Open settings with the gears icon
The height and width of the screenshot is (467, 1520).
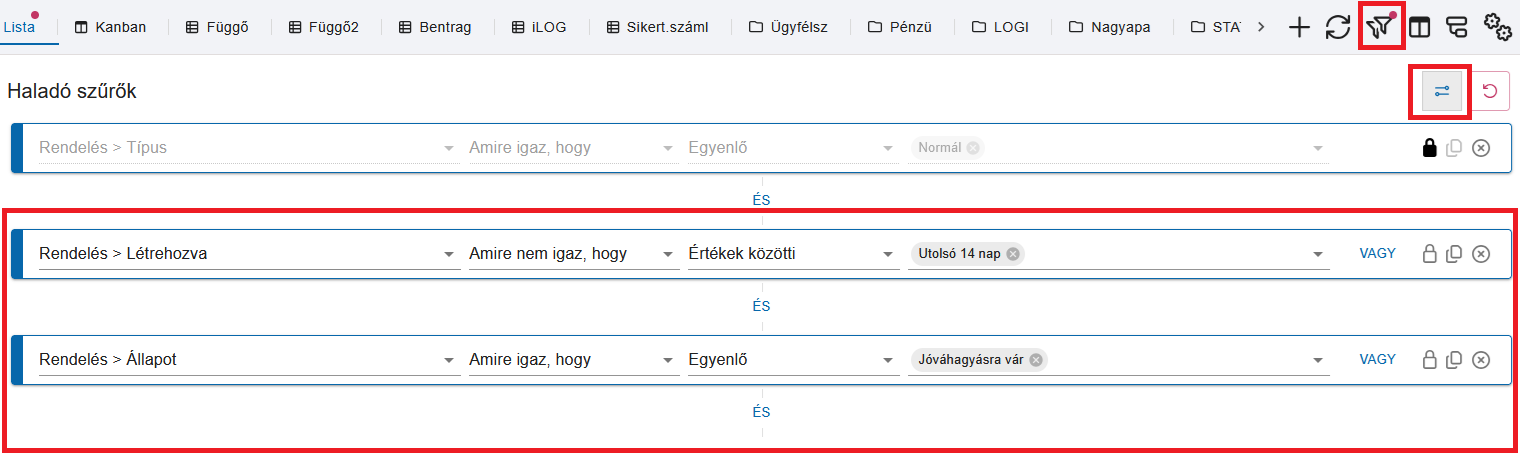pos(1497,27)
